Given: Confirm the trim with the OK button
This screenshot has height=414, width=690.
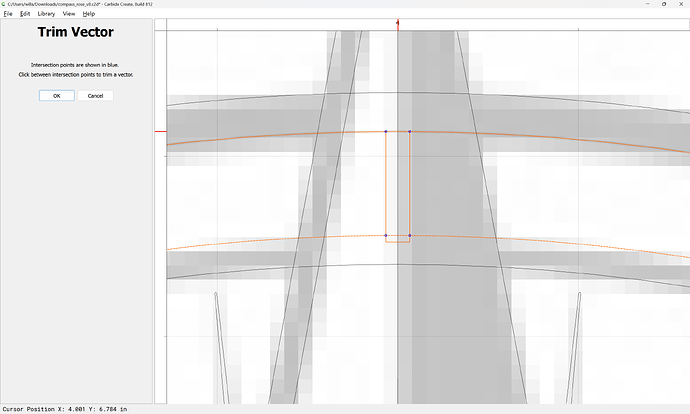Looking at the screenshot, I should 57,95.
